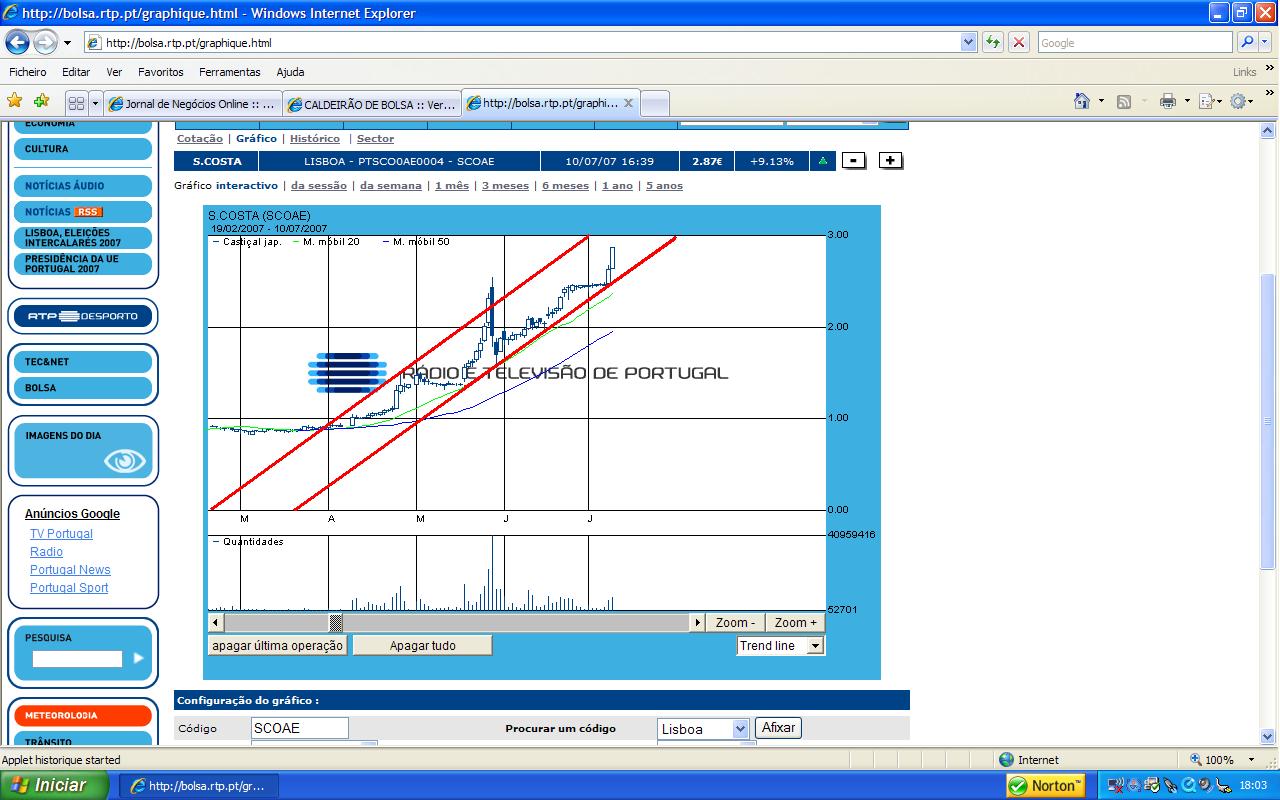Viewport: 1280px width, 800px height.
Task: Close the bolsa.rtp.pt tab
Action: [x=628, y=103]
